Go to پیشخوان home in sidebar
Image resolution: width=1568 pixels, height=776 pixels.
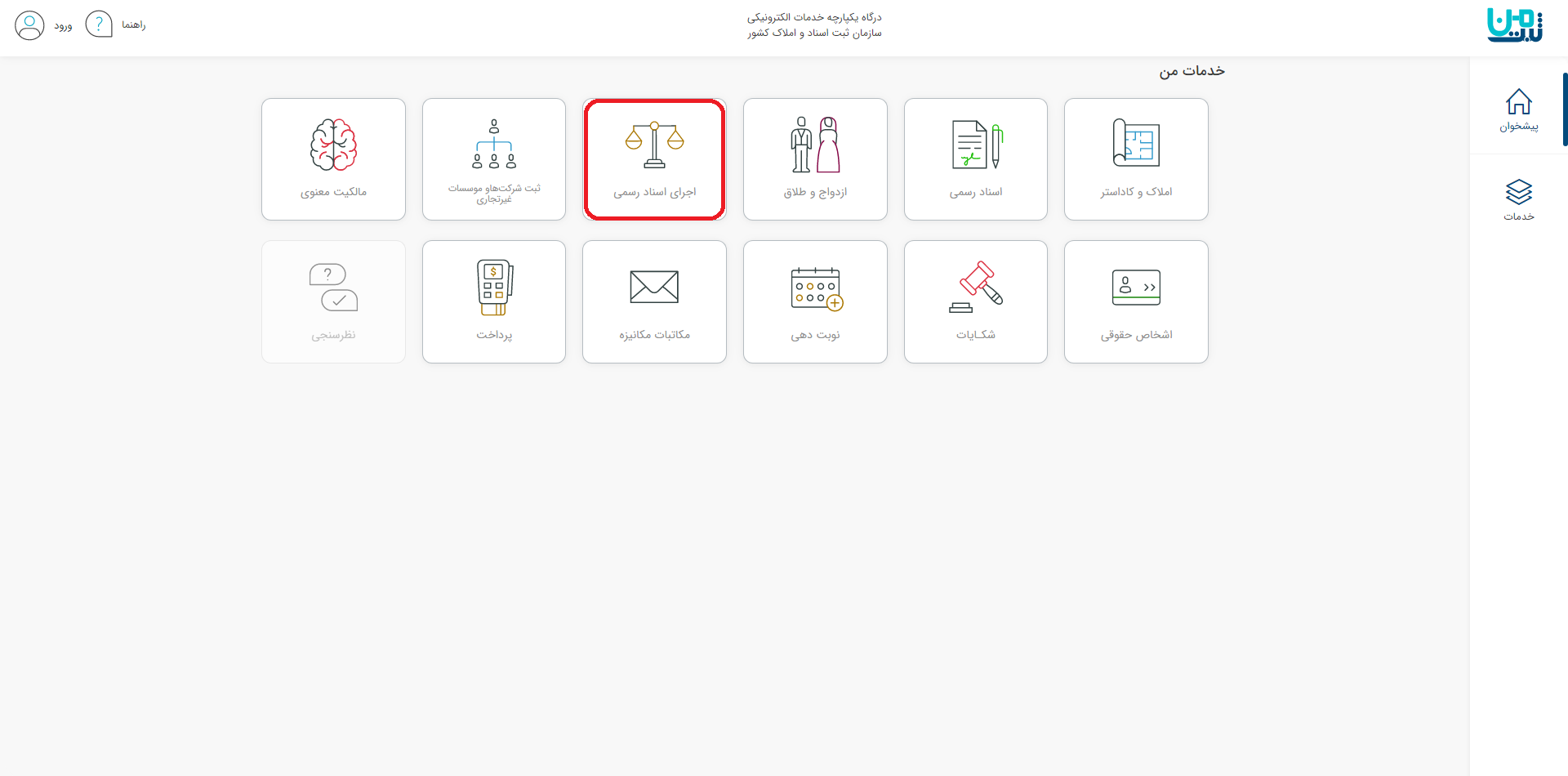[x=1518, y=109]
